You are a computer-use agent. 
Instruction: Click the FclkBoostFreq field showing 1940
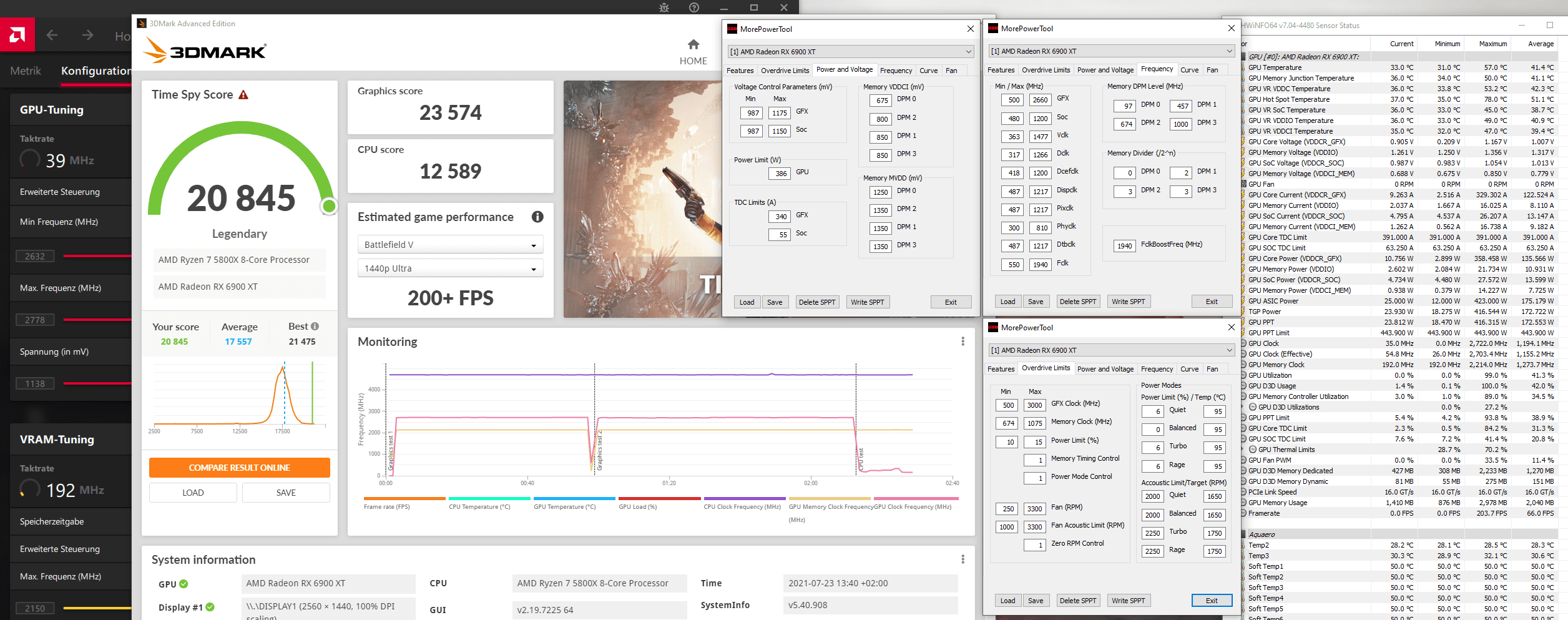pos(1125,246)
